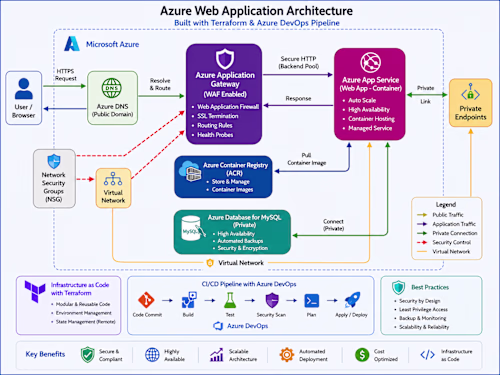Image resolution: width=500 pixels, height=375 pixels.
Task: Select the Best Practices shield icon
Action: coord(398,288)
